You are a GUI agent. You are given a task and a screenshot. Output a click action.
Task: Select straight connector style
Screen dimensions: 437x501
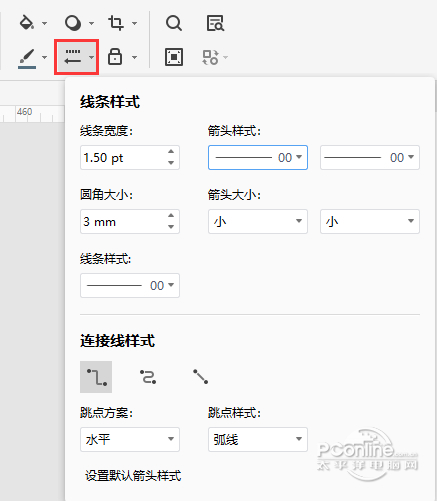pyautogui.click(x=200, y=377)
